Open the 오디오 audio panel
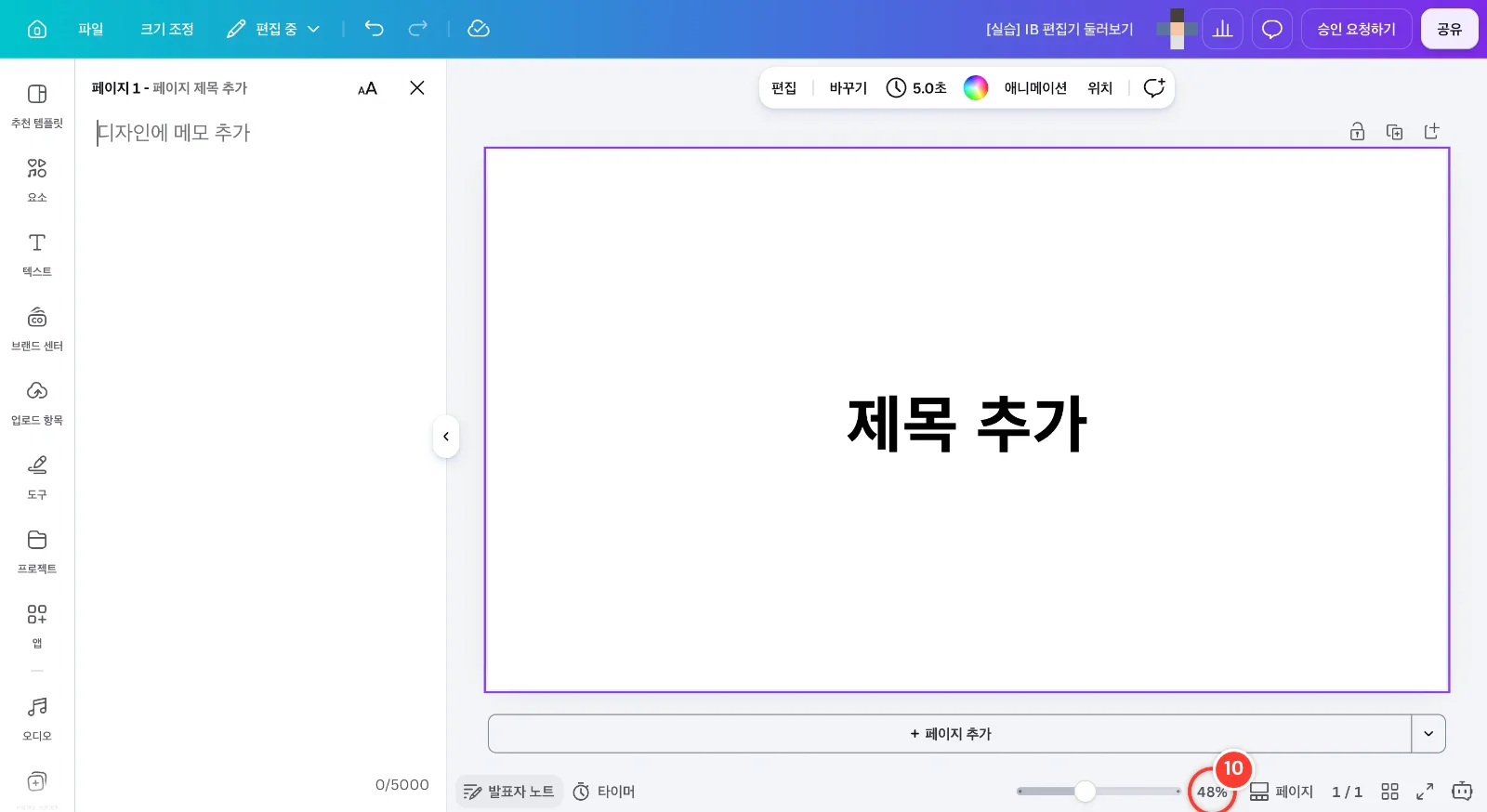Screen dimensions: 1487x812 click(37, 719)
